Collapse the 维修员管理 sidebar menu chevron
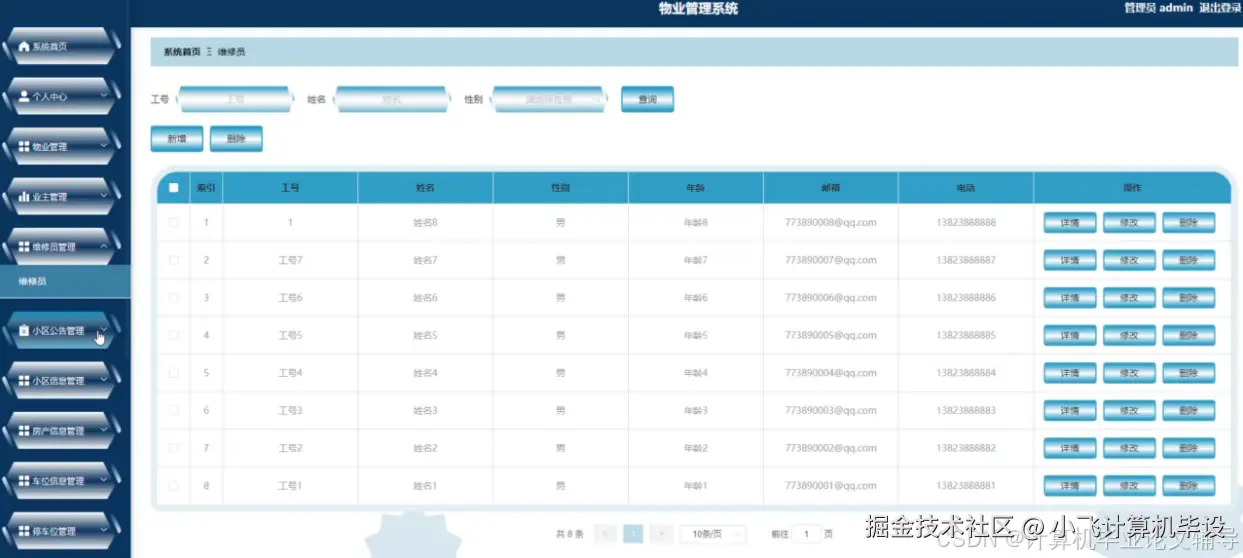This screenshot has width=1243, height=558. [x=104, y=247]
